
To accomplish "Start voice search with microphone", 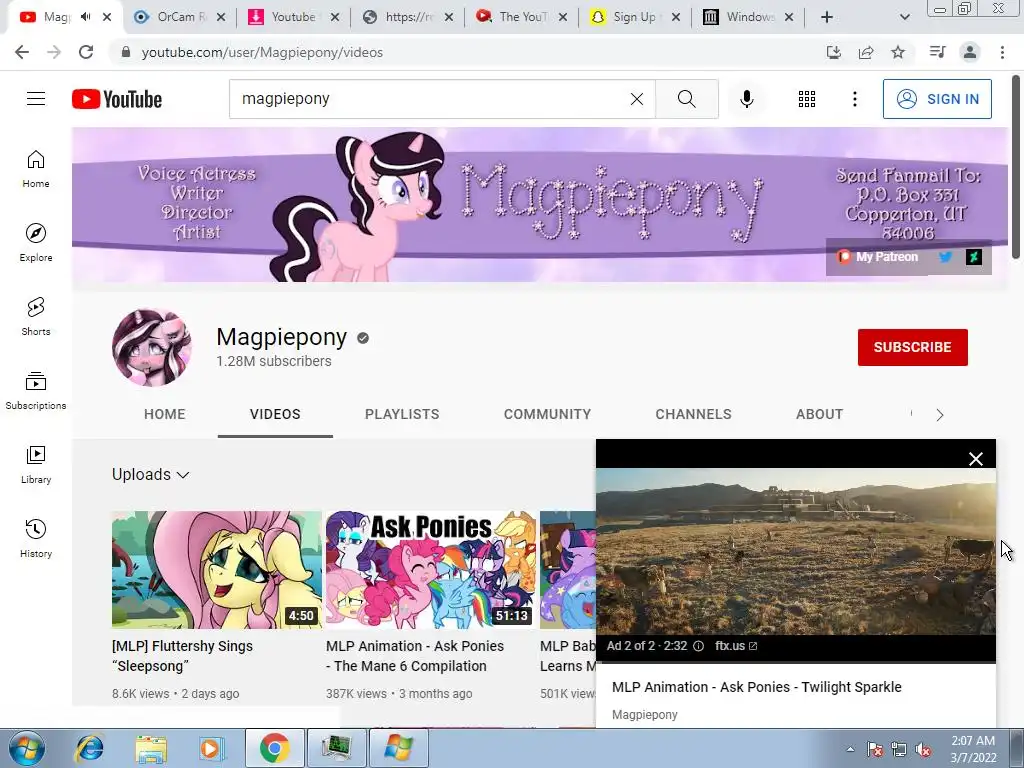I will pos(746,99).
